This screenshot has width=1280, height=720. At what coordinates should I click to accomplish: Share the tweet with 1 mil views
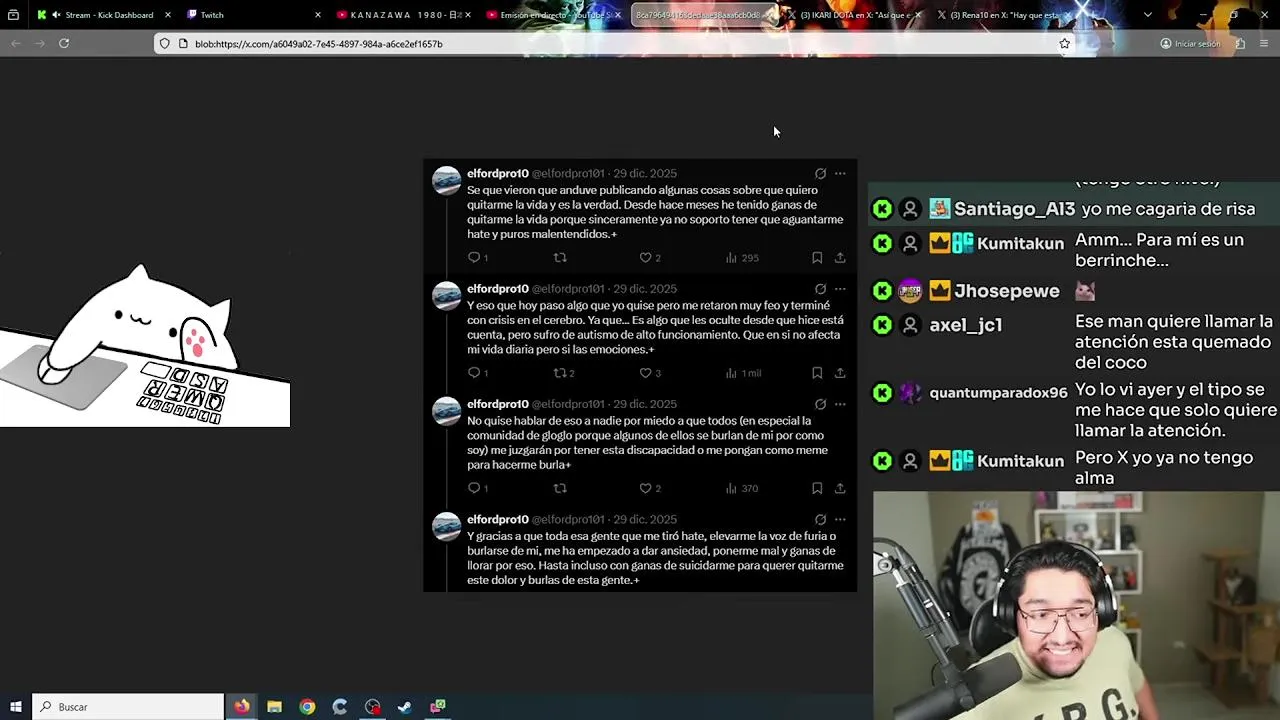[x=840, y=373]
